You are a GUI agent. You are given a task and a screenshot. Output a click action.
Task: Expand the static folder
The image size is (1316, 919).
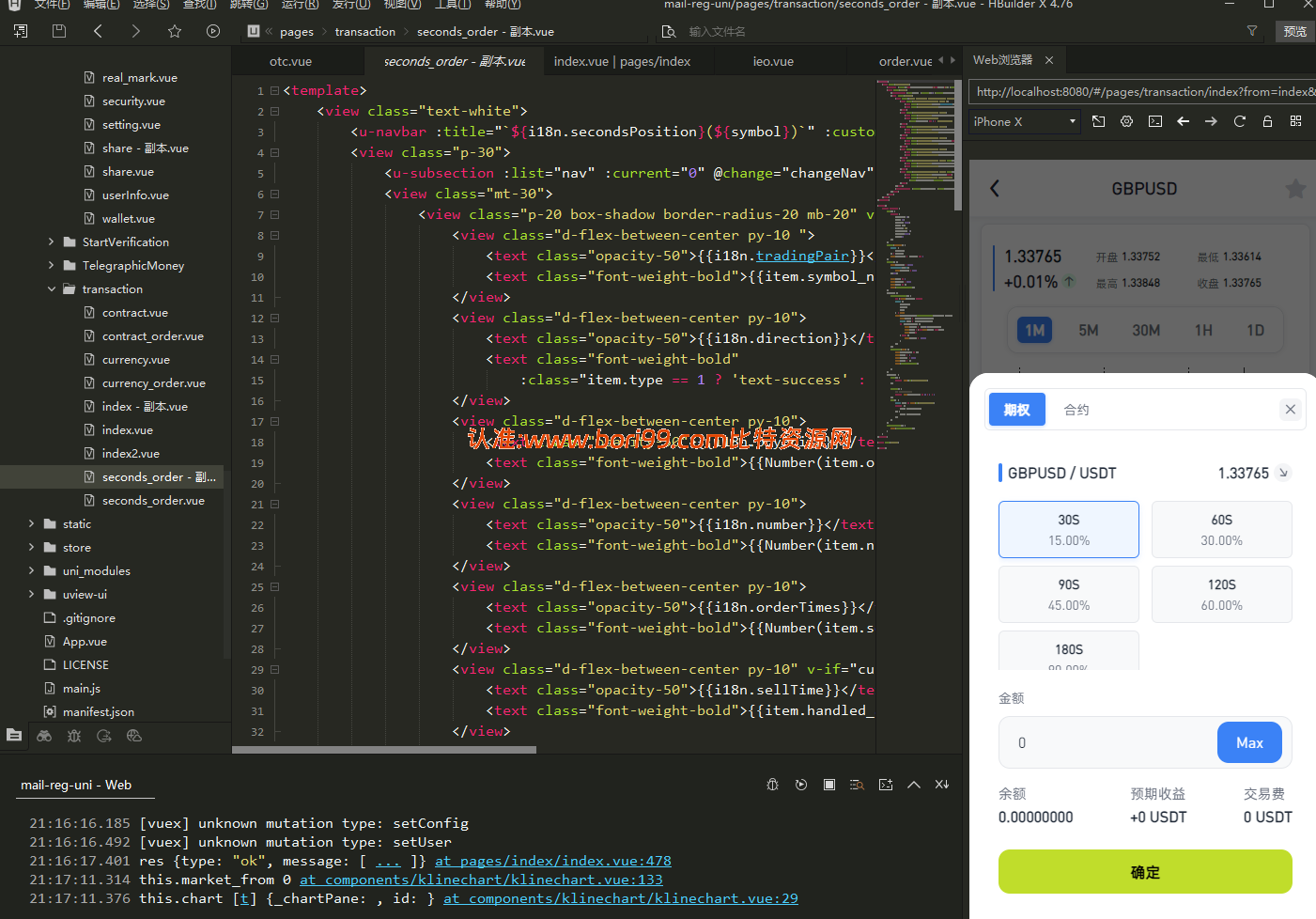point(31,524)
